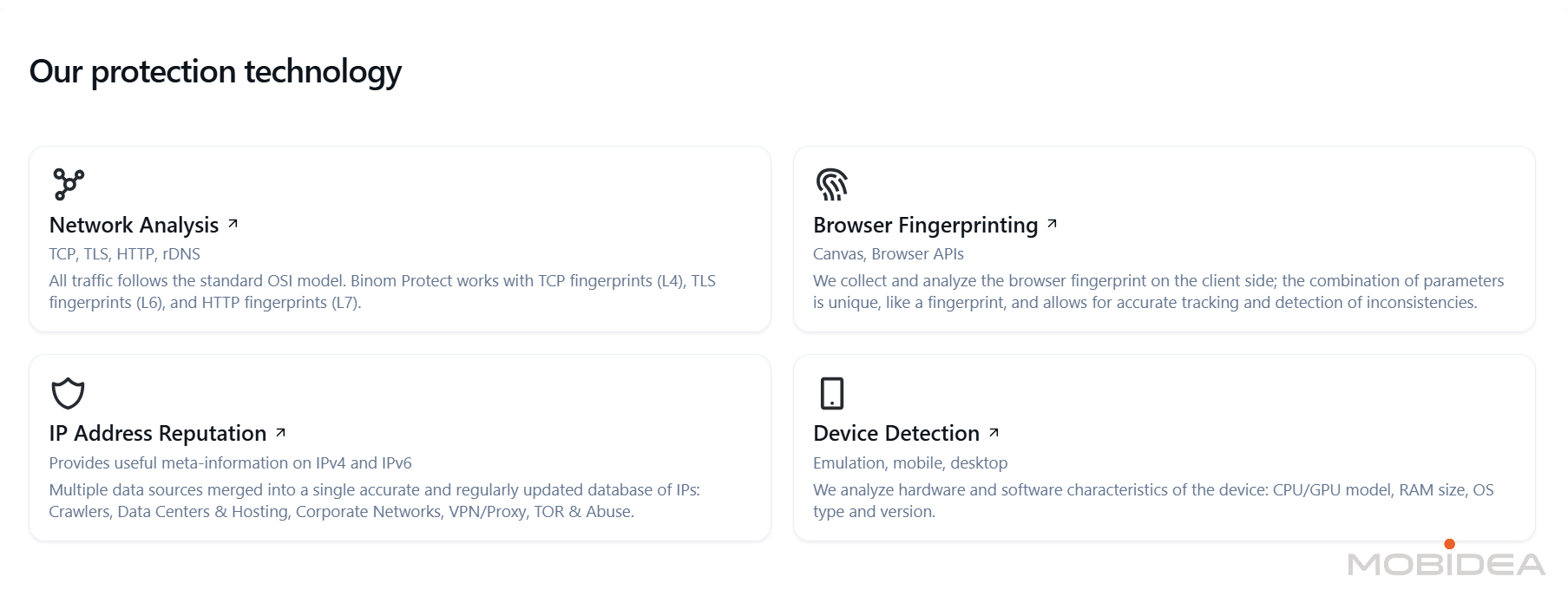Viewport: 1568px width, 590px height.
Task: Click the Device Detection tablet icon
Action: tap(831, 393)
